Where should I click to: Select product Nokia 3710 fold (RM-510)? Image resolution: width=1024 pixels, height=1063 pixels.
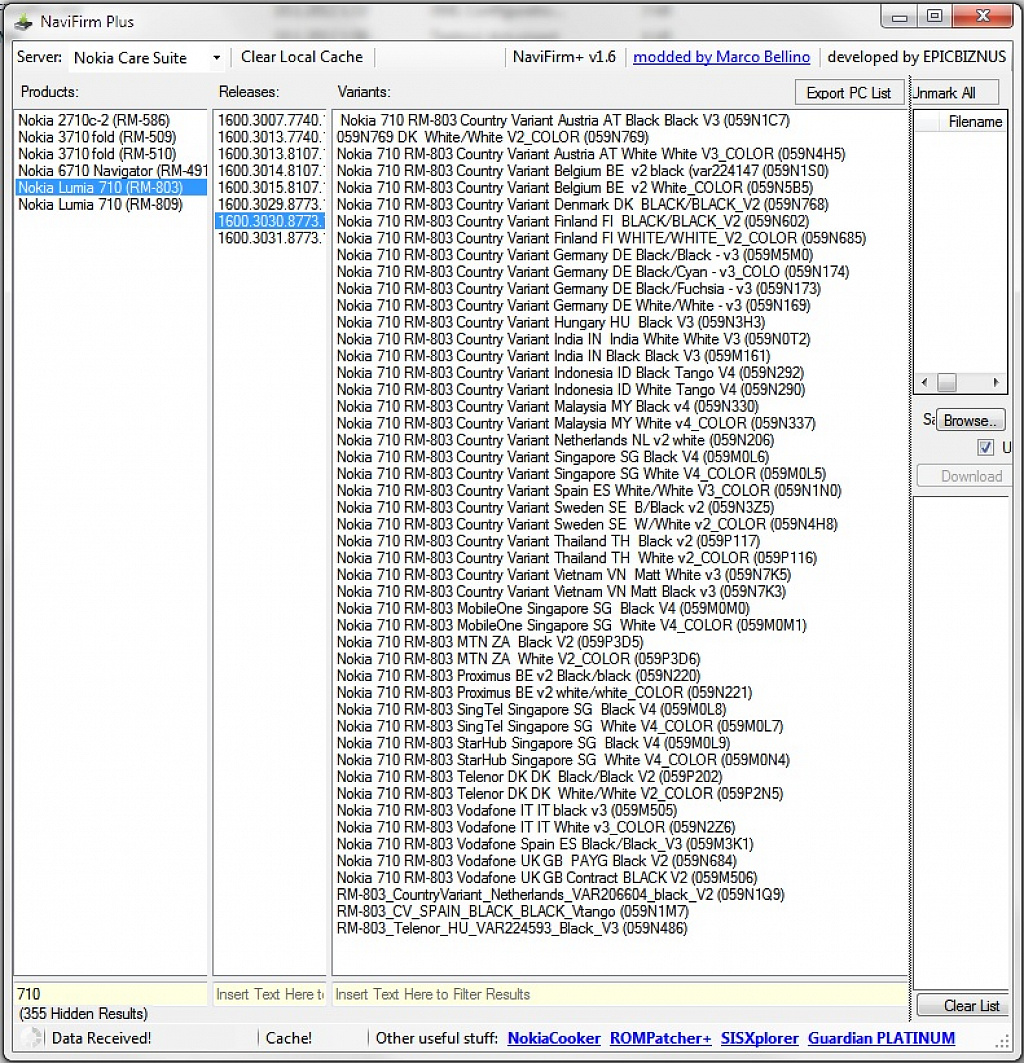click(97, 154)
